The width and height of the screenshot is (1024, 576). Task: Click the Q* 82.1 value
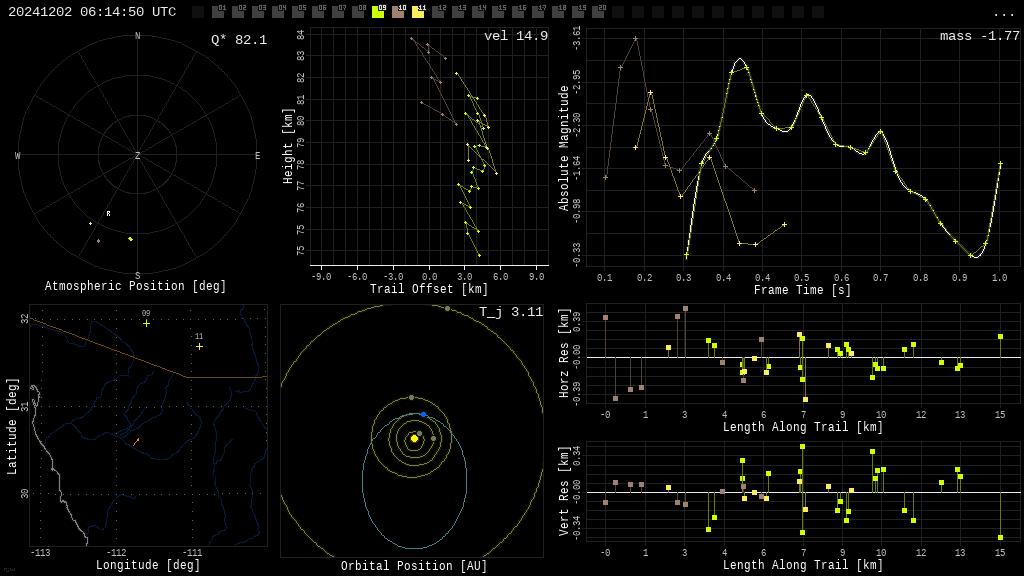239,40
